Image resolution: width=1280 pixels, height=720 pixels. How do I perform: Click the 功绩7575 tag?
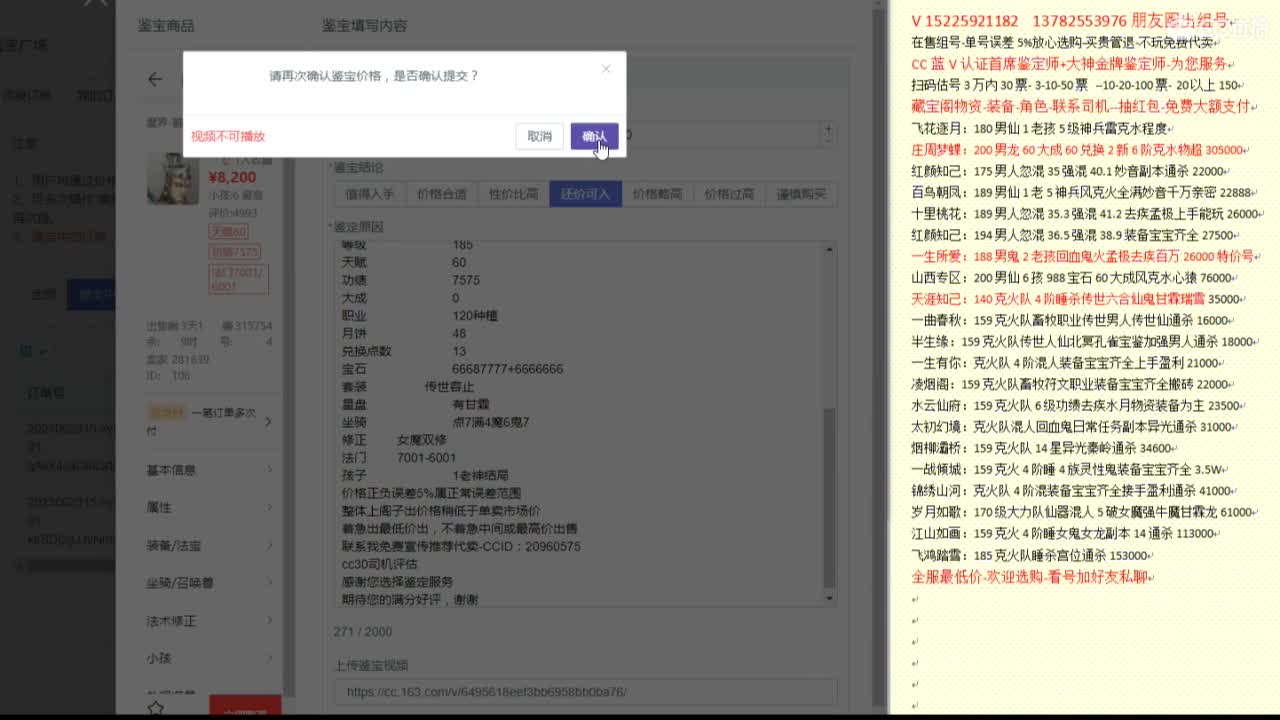pyautogui.click(x=235, y=252)
